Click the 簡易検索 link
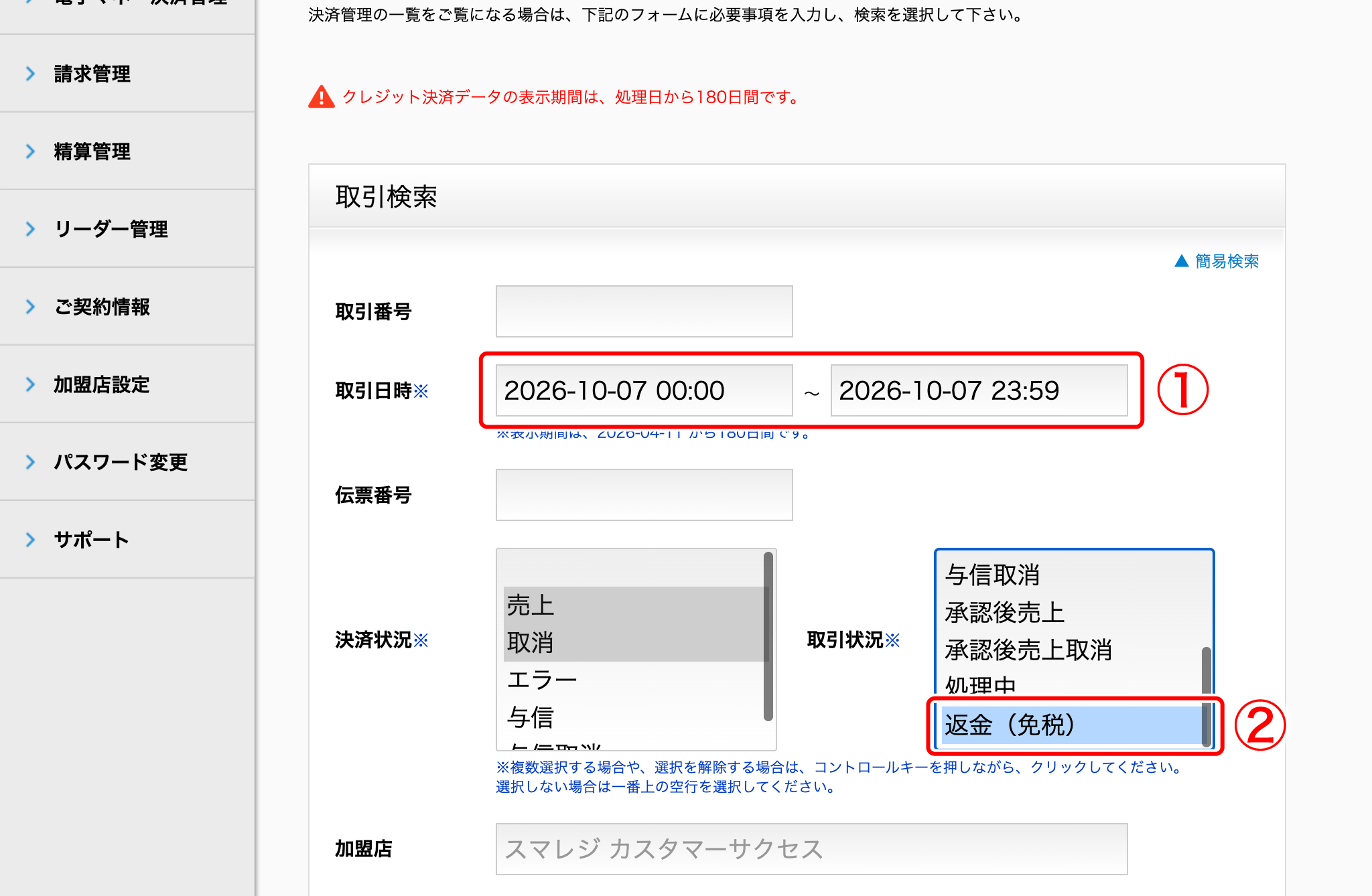This screenshot has height=896, width=1372. click(1227, 261)
